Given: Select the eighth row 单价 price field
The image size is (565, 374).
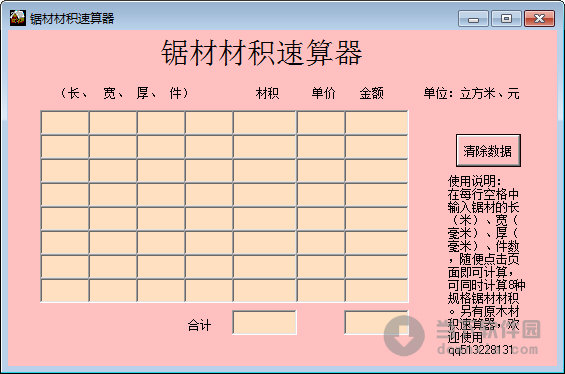Looking at the screenshot, I should coord(321,291).
